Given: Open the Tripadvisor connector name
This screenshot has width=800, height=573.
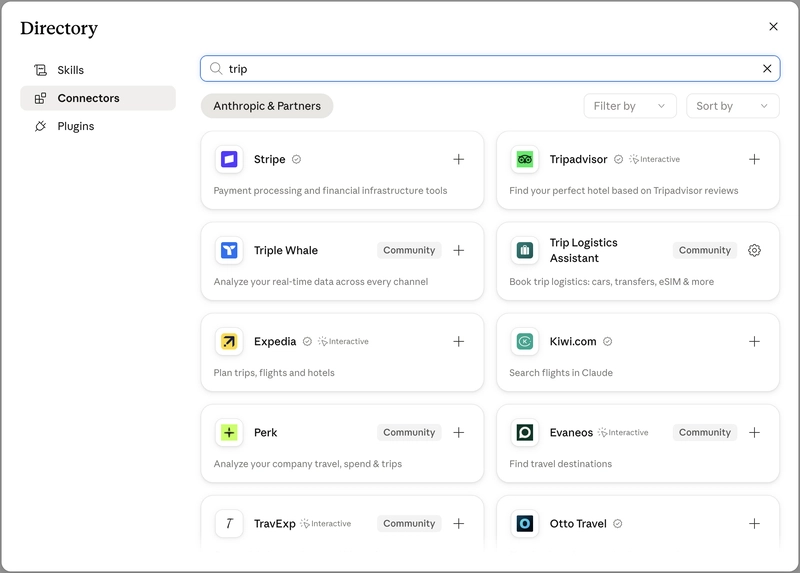Looking at the screenshot, I should [578, 159].
